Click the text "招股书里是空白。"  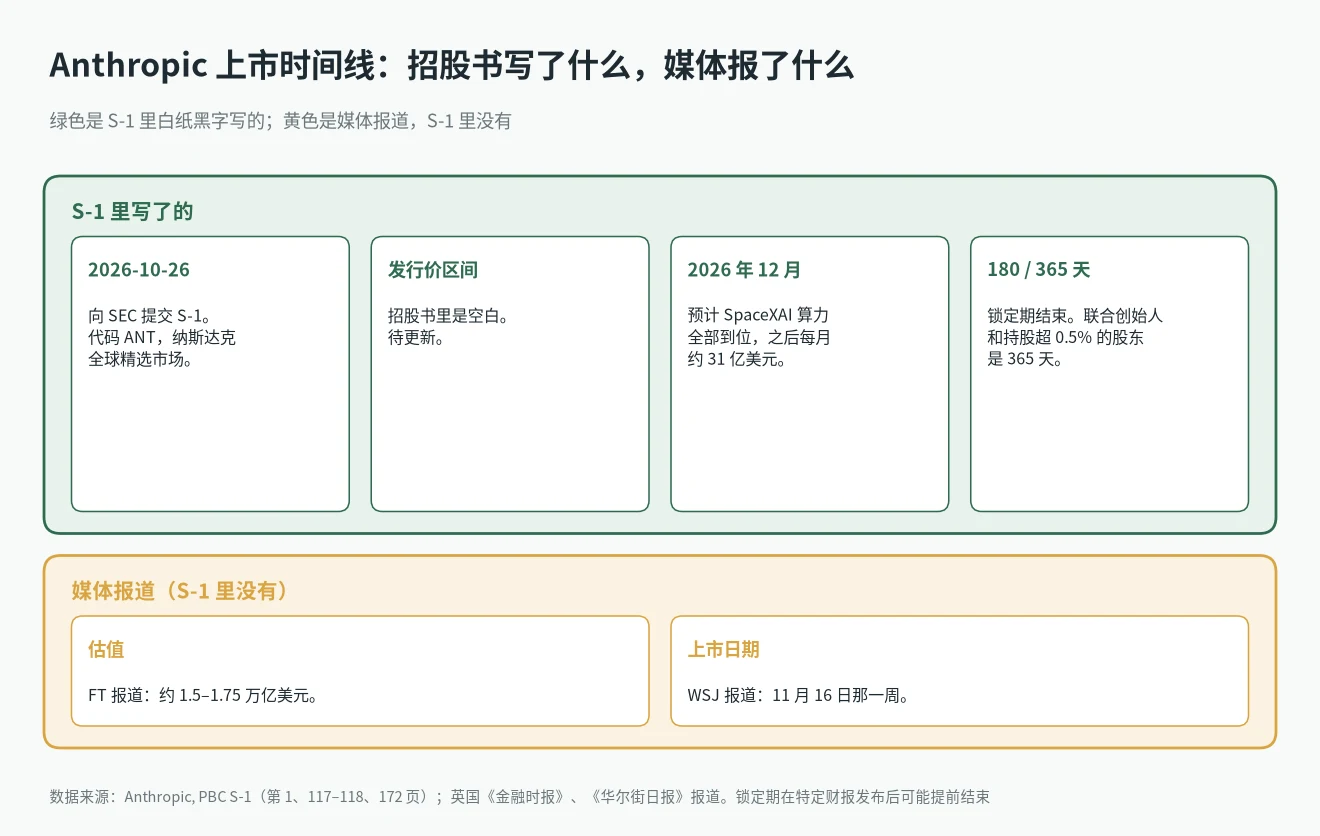pyautogui.click(x=449, y=316)
